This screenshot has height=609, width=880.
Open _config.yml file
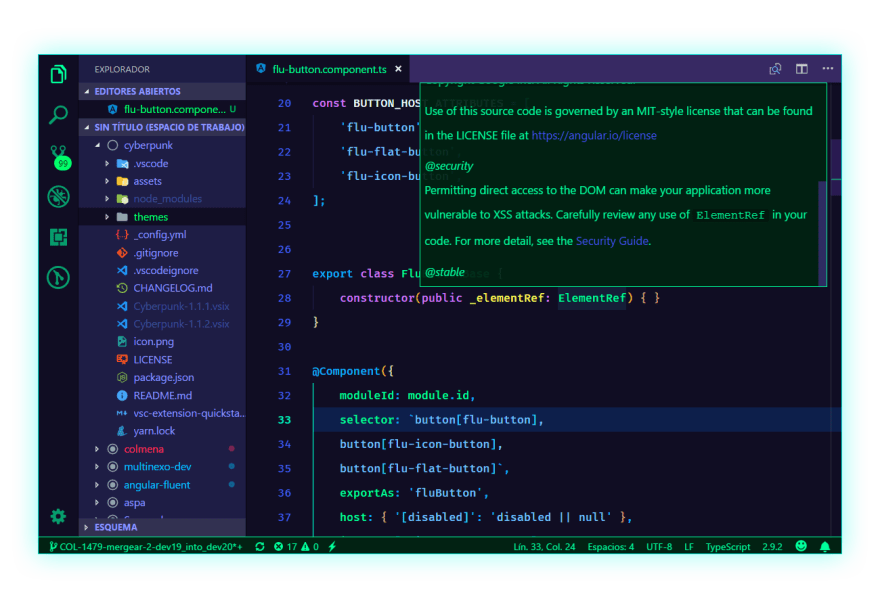tap(162, 235)
